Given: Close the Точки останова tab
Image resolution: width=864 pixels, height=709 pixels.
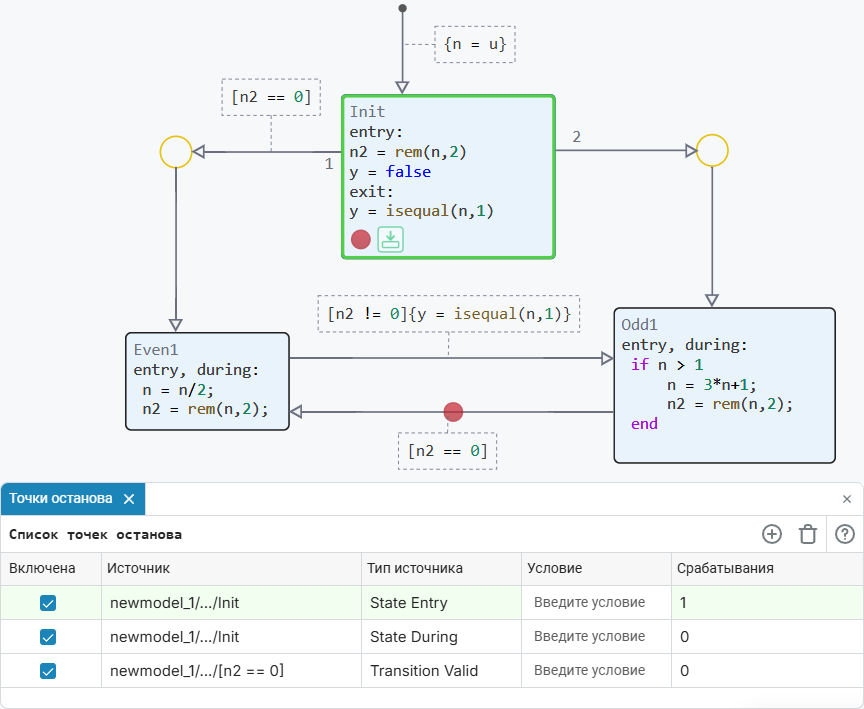Looking at the screenshot, I should coord(129,499).
